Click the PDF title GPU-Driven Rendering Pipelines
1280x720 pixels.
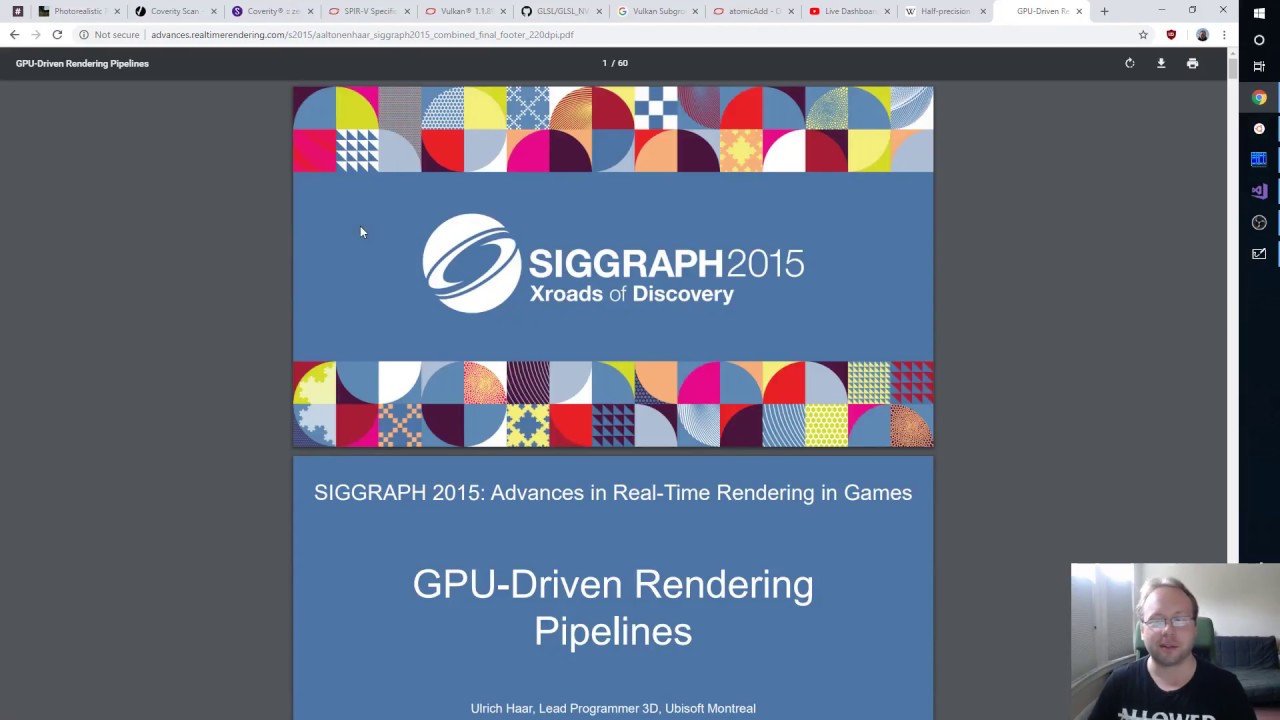tap(82, 63)
